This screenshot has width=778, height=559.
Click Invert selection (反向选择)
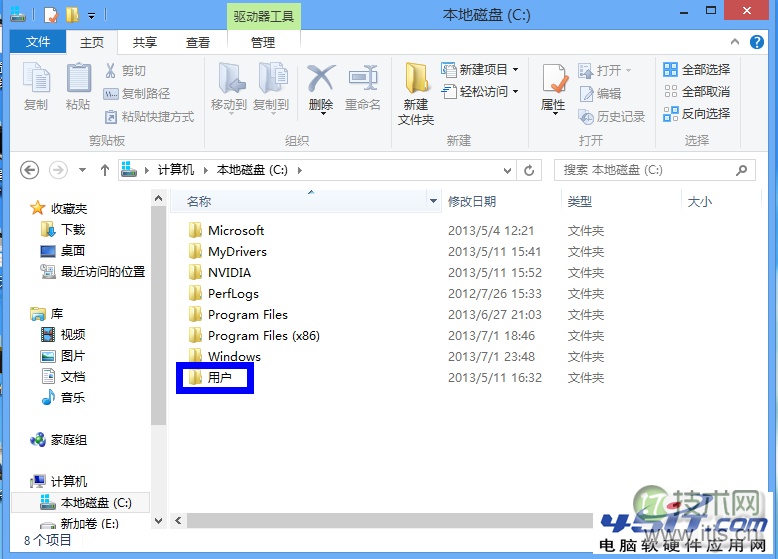[697, 114]
